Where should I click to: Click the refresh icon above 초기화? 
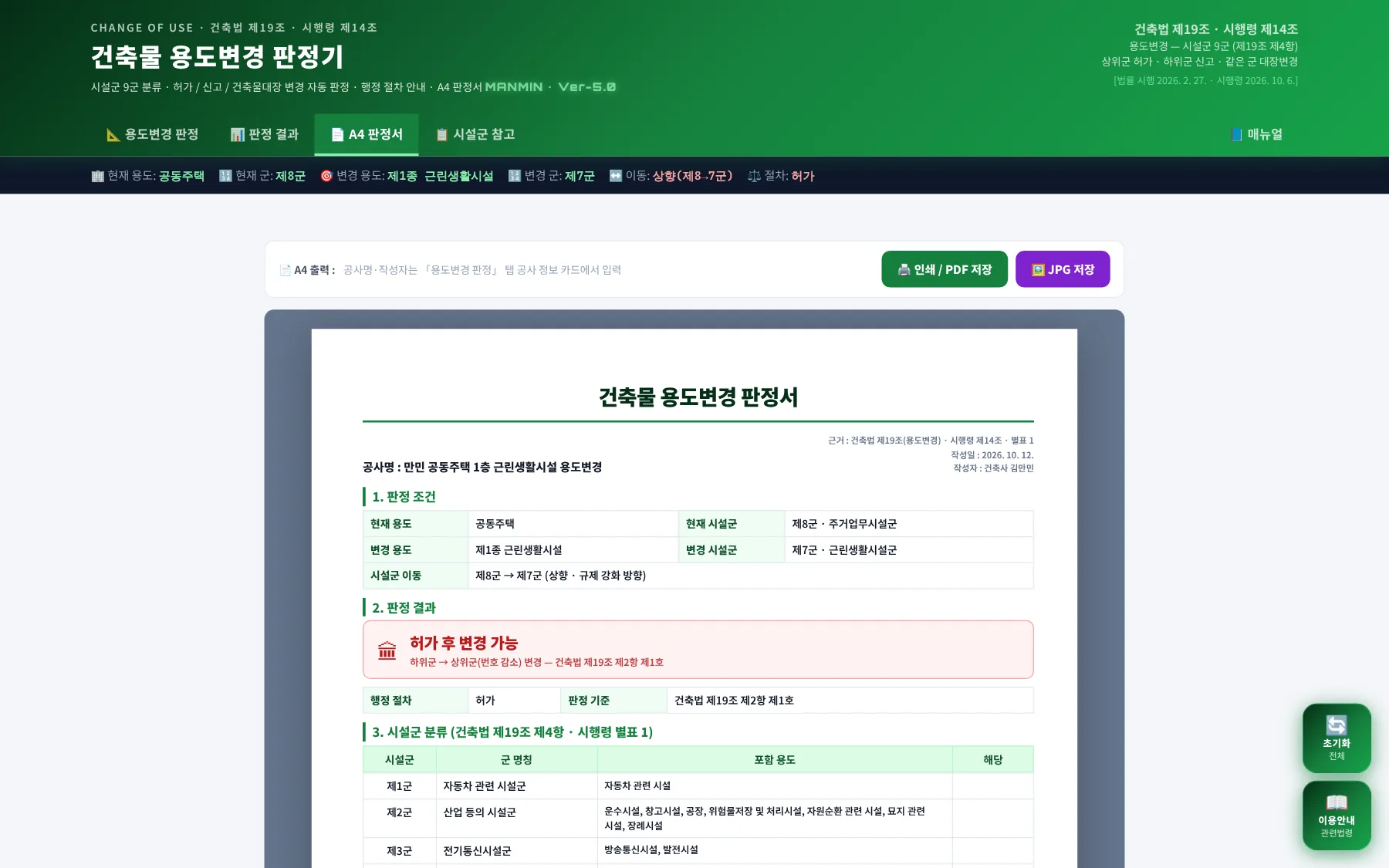1337,725
